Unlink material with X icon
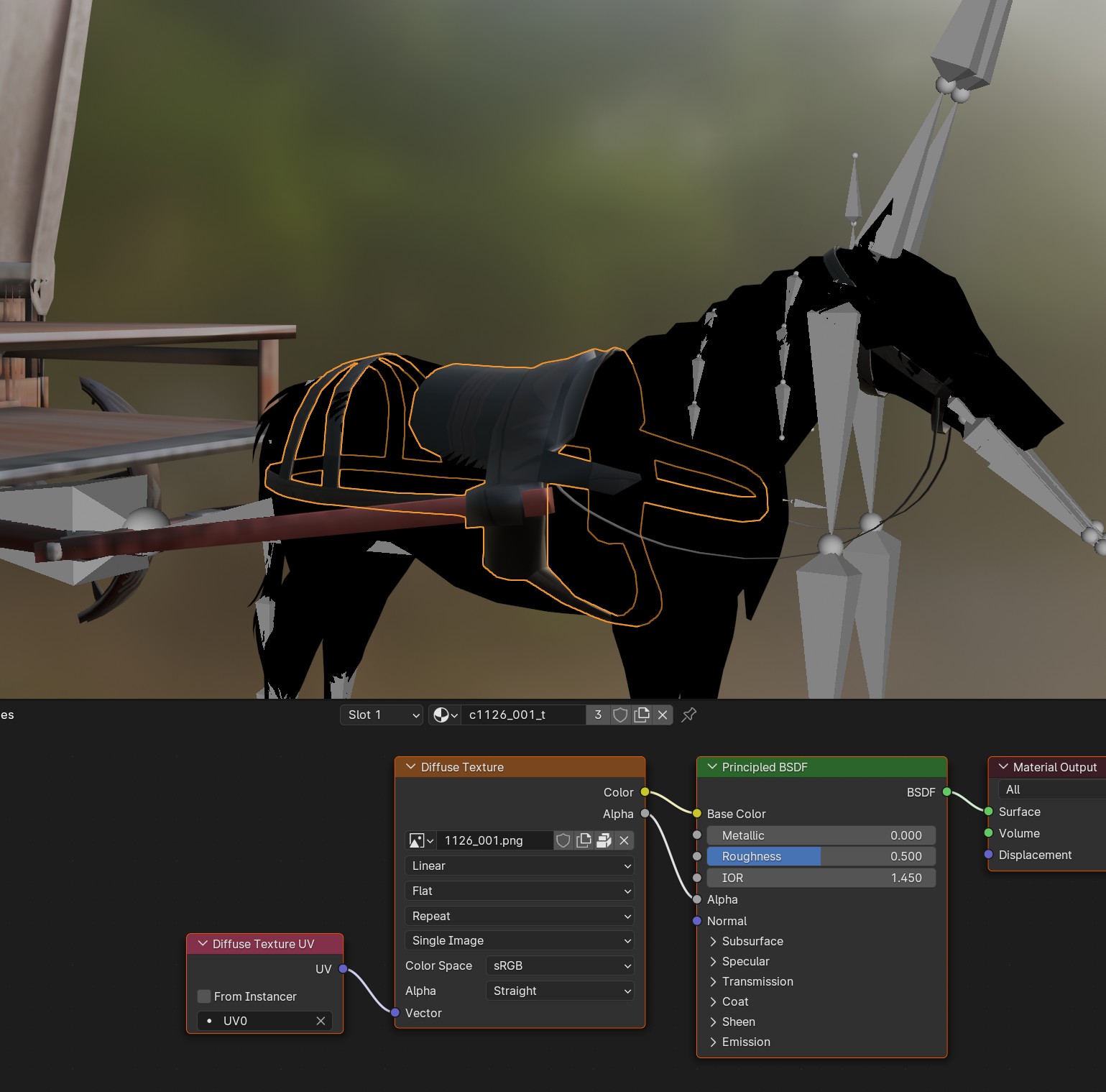Image resolution: width=1106 pixels, height=1092 pixels. pyautogui.click(x=663, y=715)
